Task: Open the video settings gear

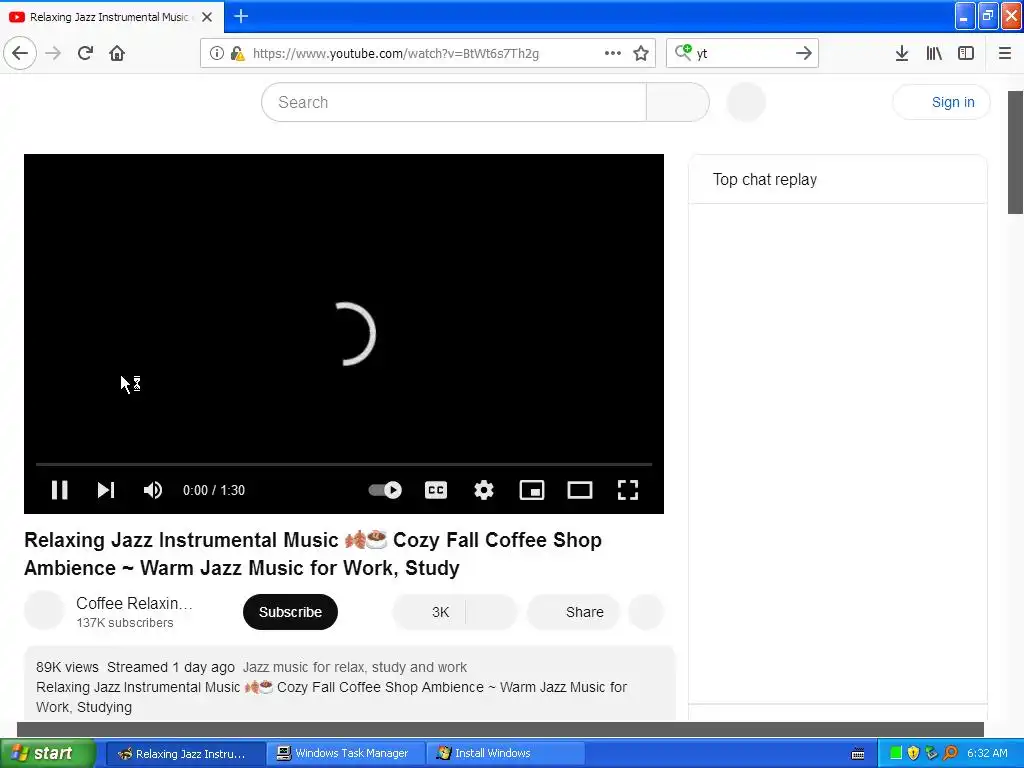Action: coord(483,490)
